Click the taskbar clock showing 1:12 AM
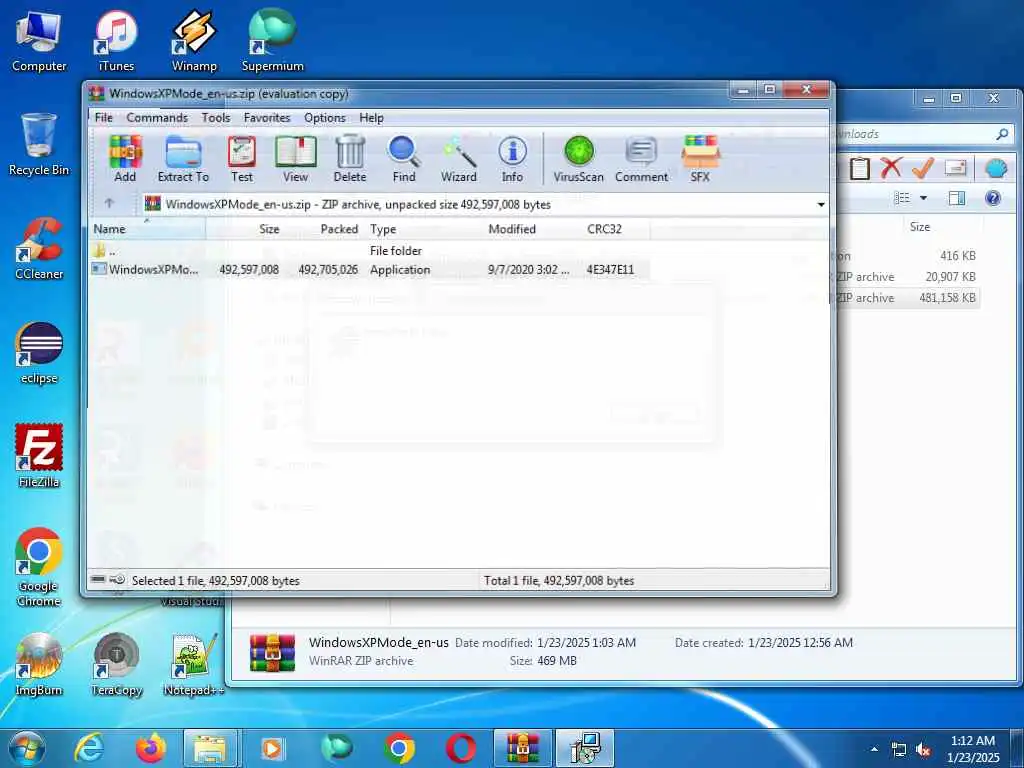Viewport: 1024px width, 768px height. [x=973, y=749]
